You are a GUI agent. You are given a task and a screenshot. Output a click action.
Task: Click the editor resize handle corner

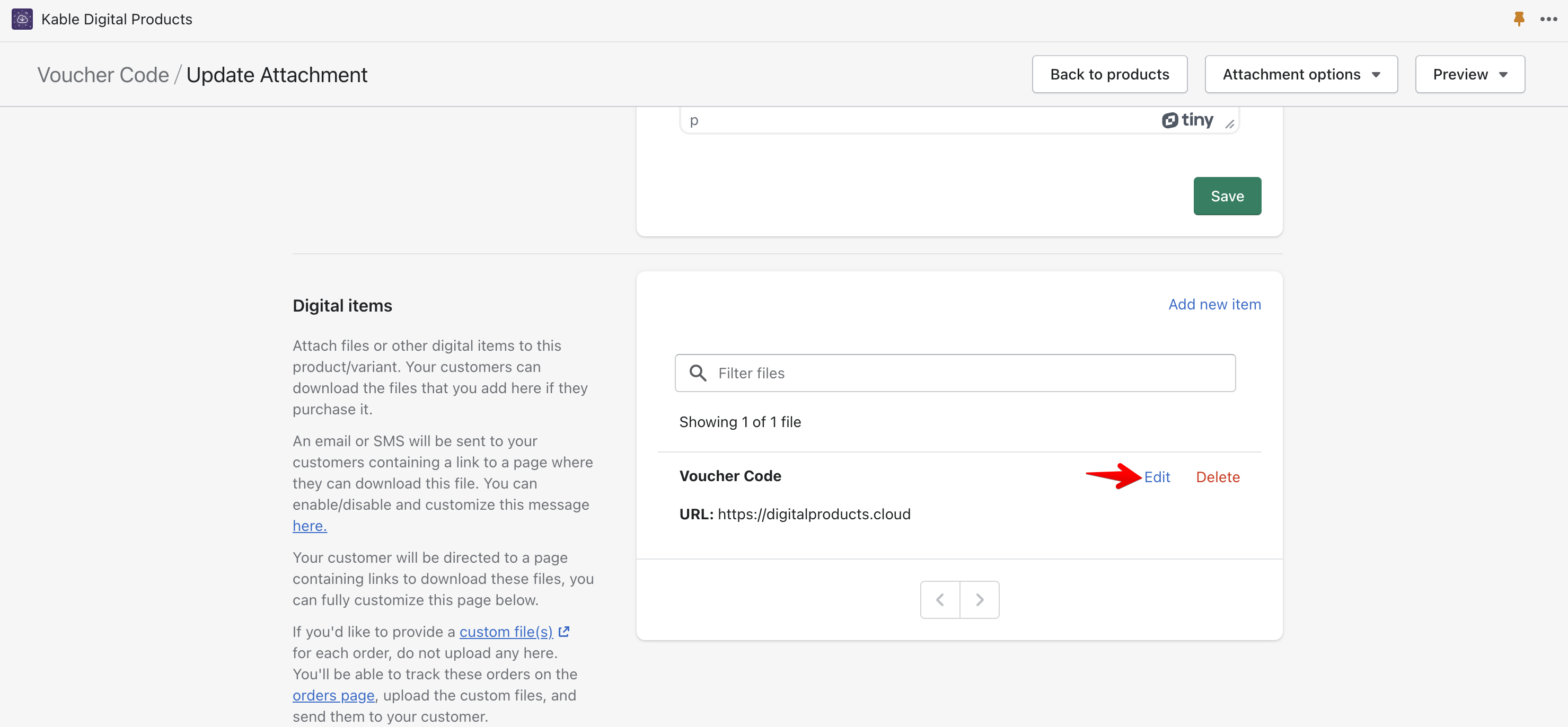1231,123
